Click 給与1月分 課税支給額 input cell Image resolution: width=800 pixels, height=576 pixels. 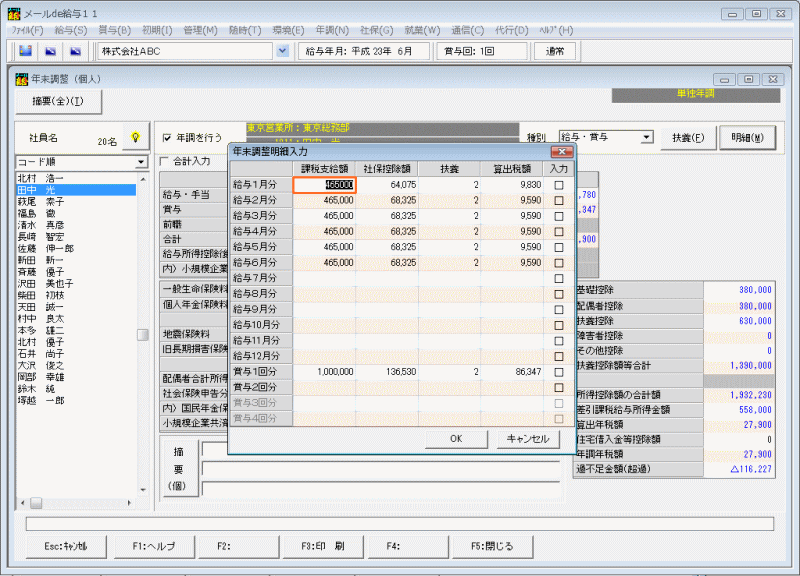coord(324,185)
